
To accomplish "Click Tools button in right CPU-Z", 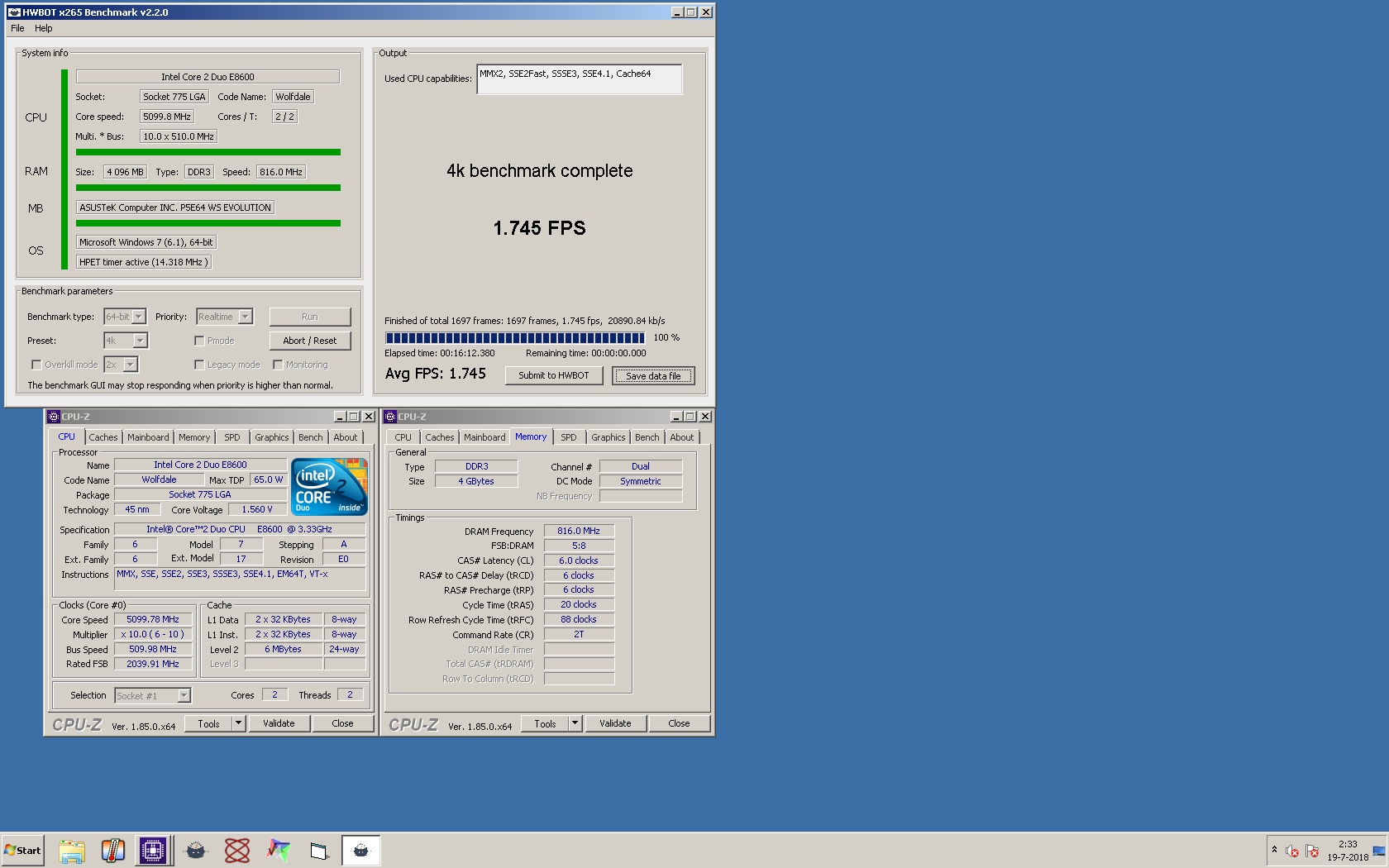I will (546, 723).
